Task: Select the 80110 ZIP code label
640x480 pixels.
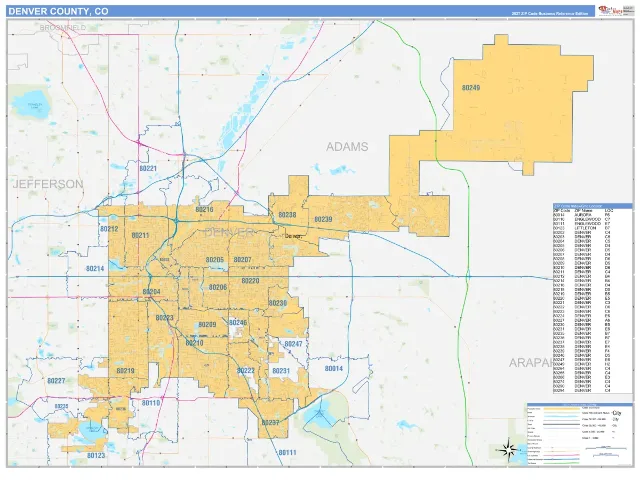Action: (x=151, y=403)
